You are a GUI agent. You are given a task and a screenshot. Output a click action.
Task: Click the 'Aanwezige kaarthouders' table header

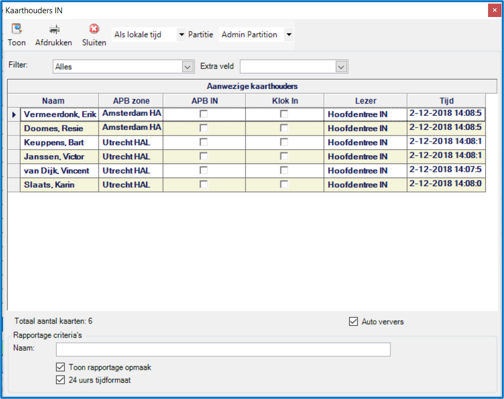coord(252,86)
